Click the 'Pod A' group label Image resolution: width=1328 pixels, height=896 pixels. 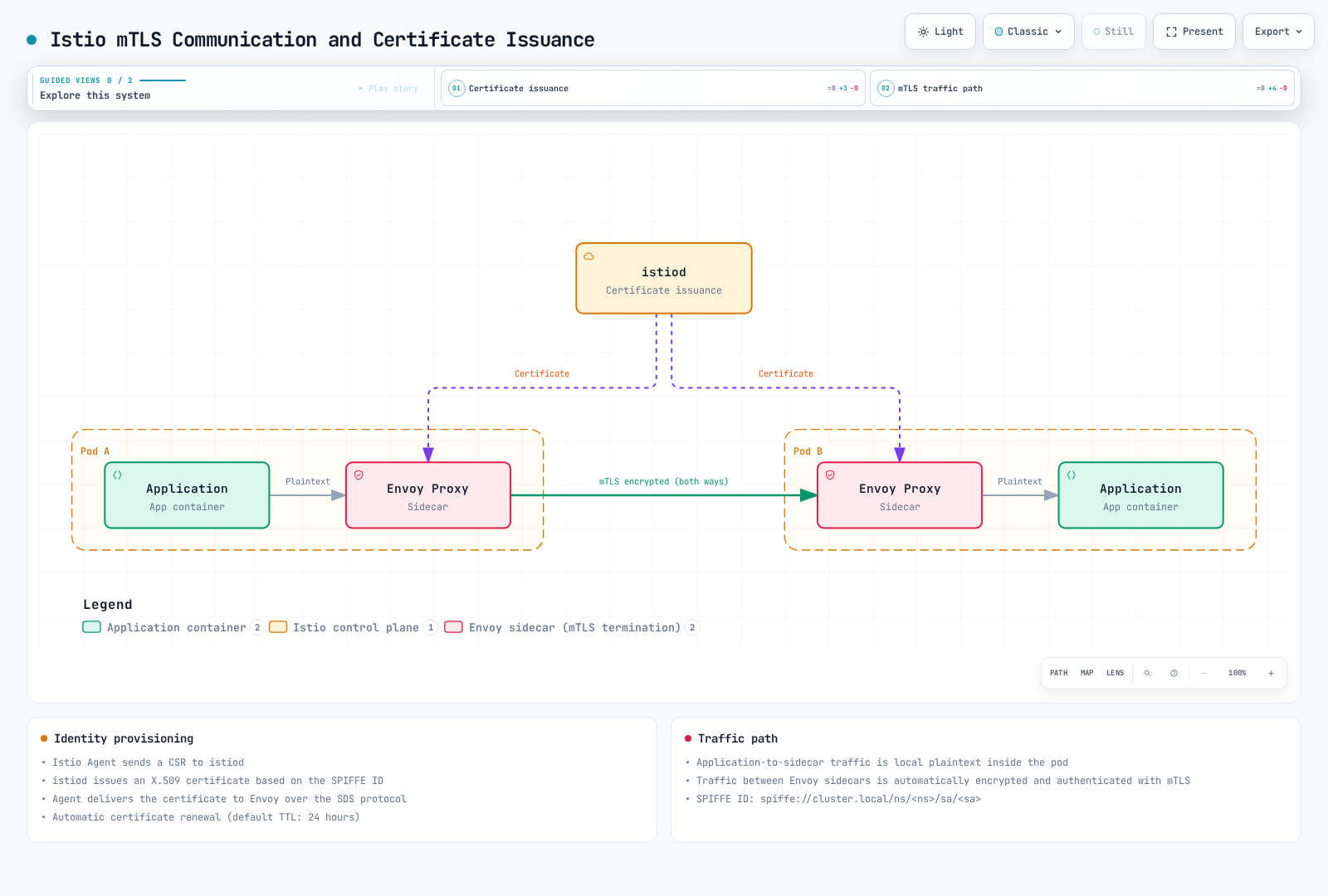click(95, 451)
